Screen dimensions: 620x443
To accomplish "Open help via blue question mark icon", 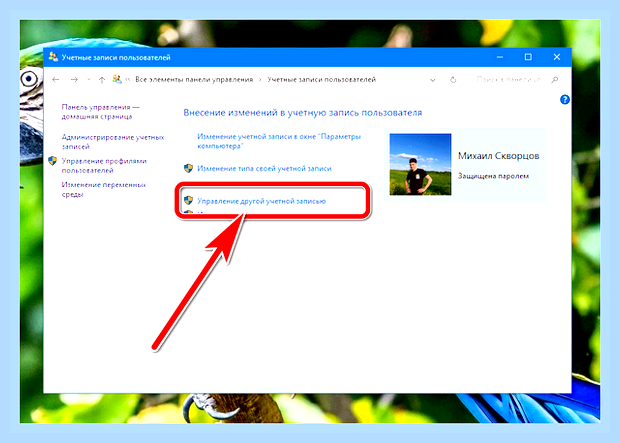I will (x=565, y=99).
